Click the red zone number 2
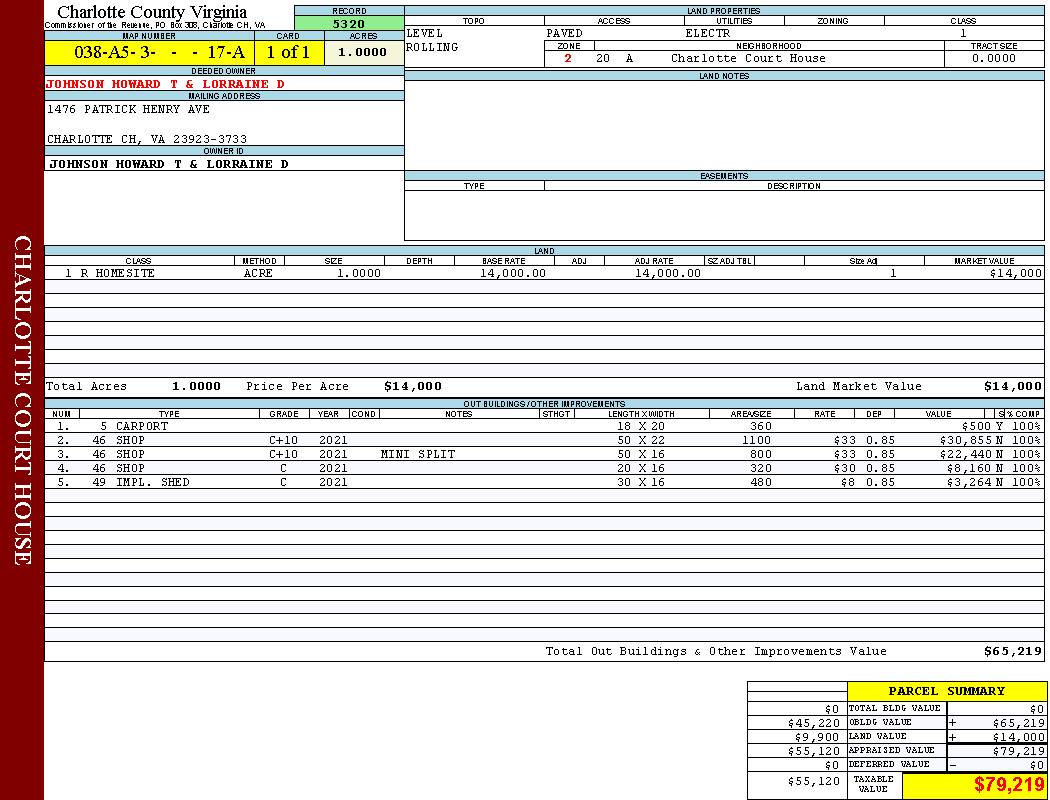This screenshot has width=1050, height=800. tap(568, 59)
